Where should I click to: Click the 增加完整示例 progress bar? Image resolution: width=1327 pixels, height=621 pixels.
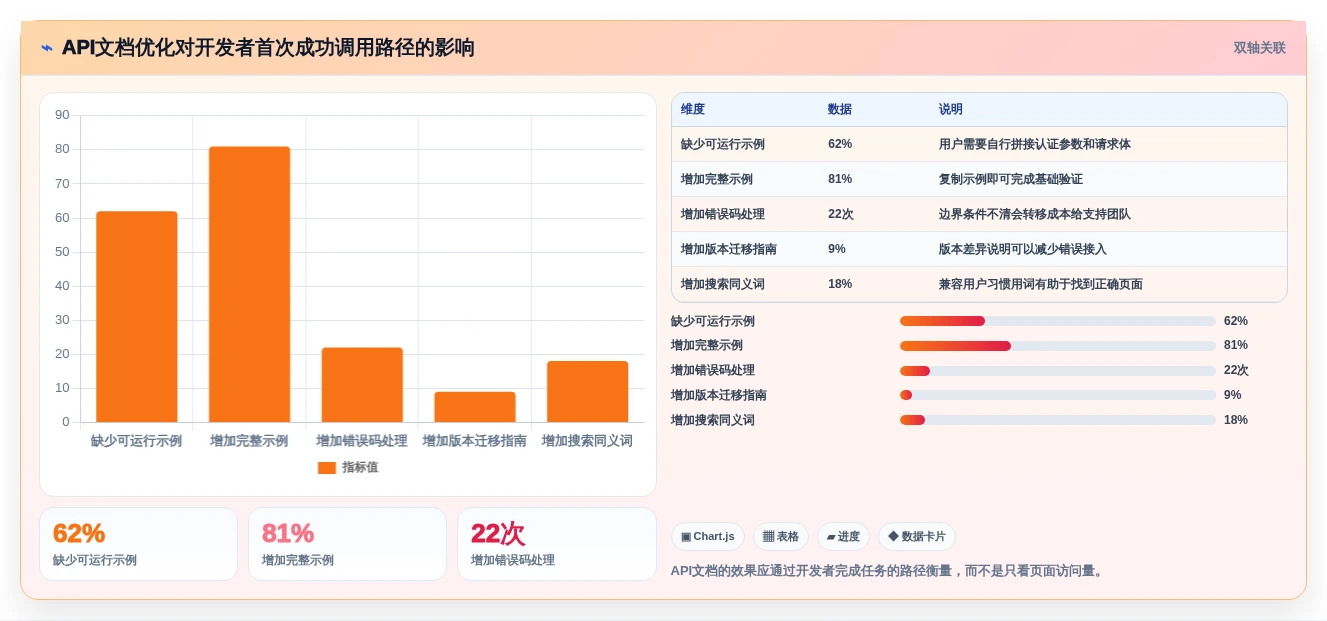[1058, 346]
